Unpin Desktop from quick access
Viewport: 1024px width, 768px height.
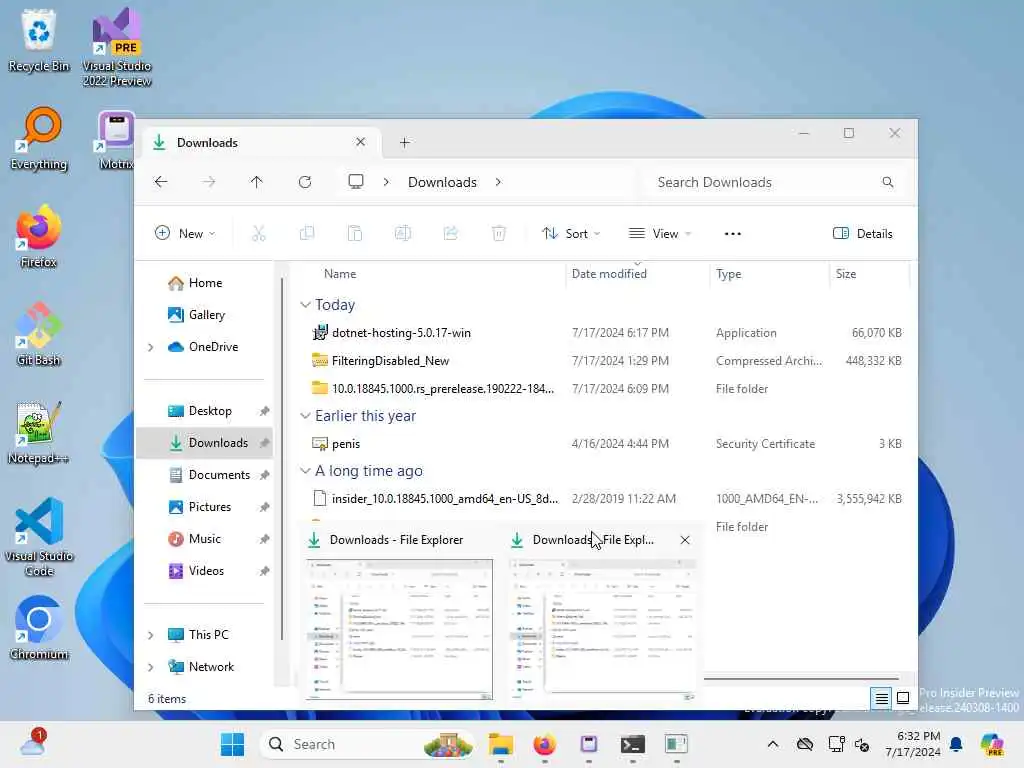(x=264, y=411)
